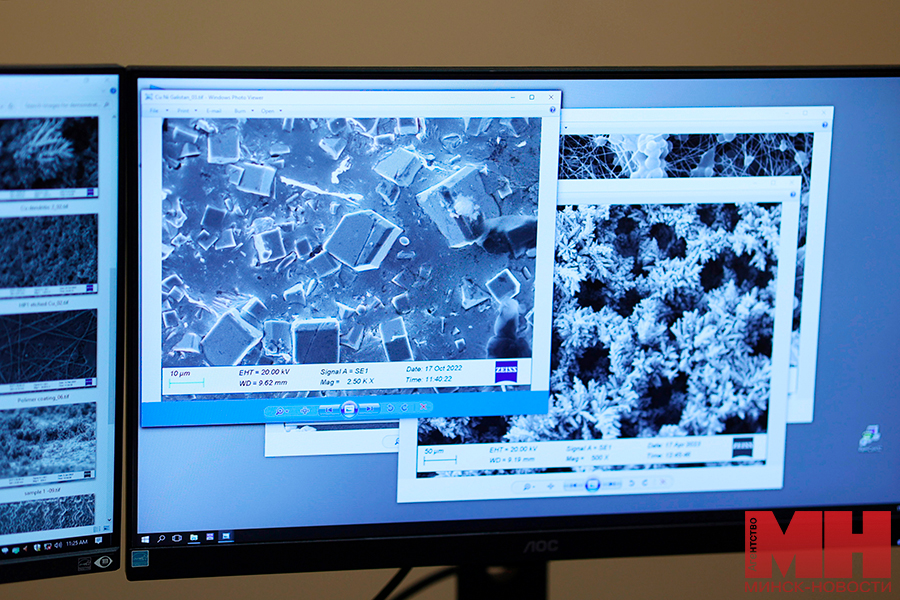Open the File menu dropdown
This screenshot has width=900, height=600.
[156, 110]
